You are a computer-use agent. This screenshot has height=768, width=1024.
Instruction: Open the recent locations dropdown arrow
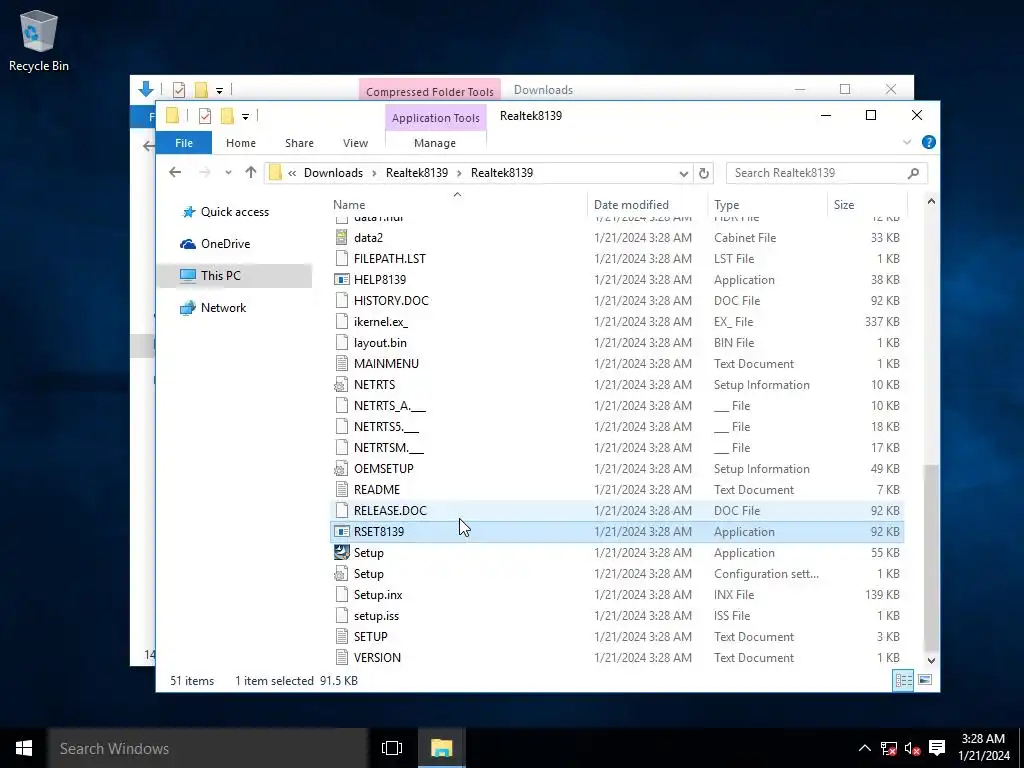click(228, 173)
